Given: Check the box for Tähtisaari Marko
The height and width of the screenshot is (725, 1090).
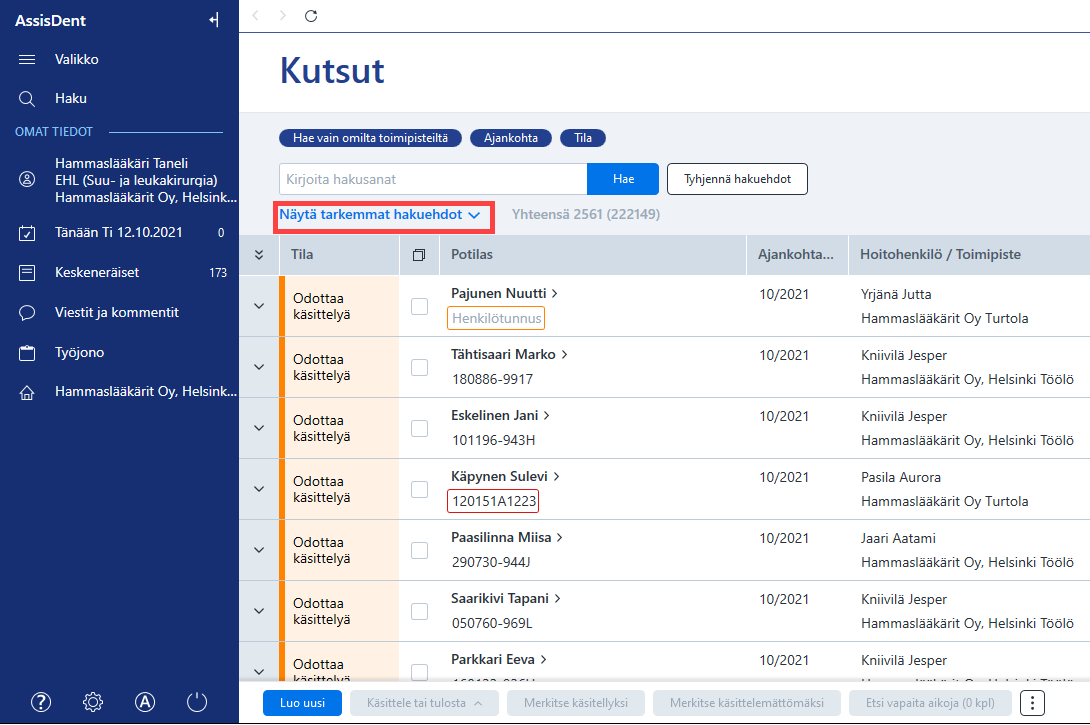Looking at the screenshot, I should point(419,367).
